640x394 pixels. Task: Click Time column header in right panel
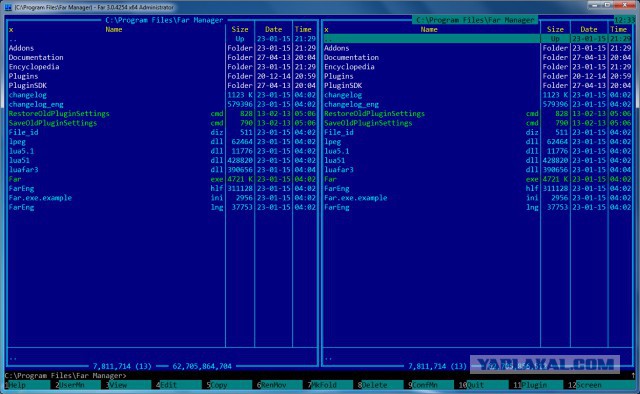click(619, 29)
